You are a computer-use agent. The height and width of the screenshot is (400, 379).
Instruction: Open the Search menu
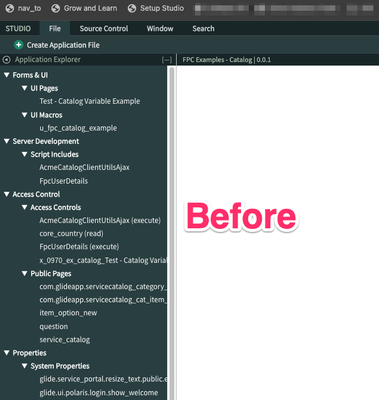click(x=203, y=29)
